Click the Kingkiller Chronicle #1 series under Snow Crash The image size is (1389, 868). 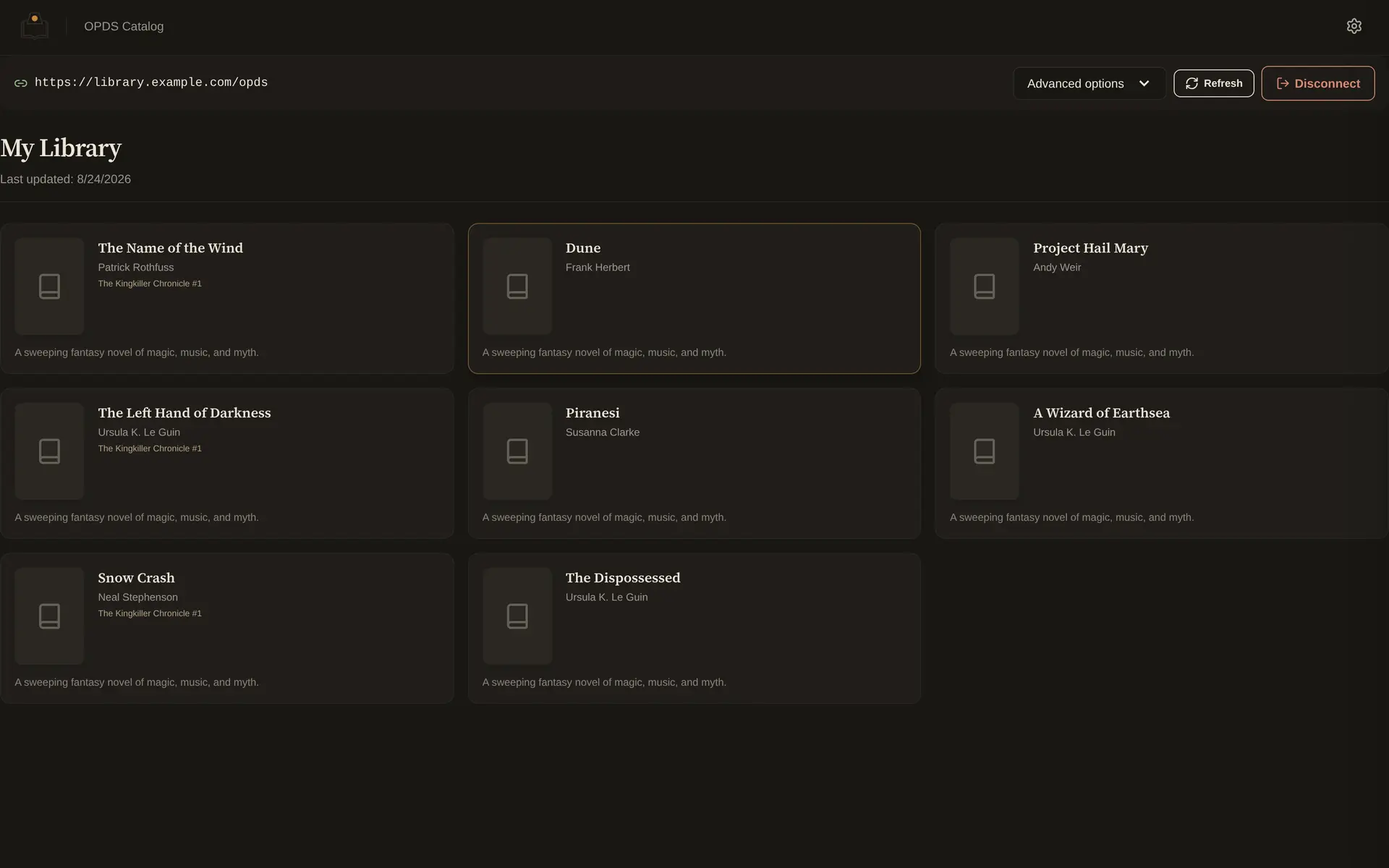point(150,613)
